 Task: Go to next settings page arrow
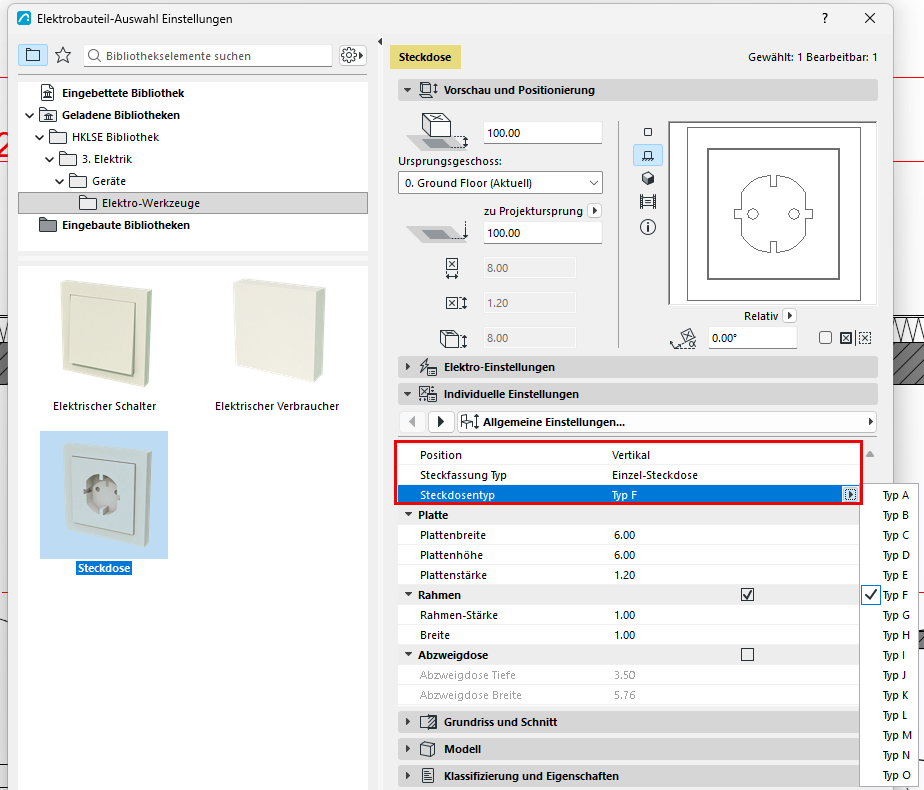point(440,422)
